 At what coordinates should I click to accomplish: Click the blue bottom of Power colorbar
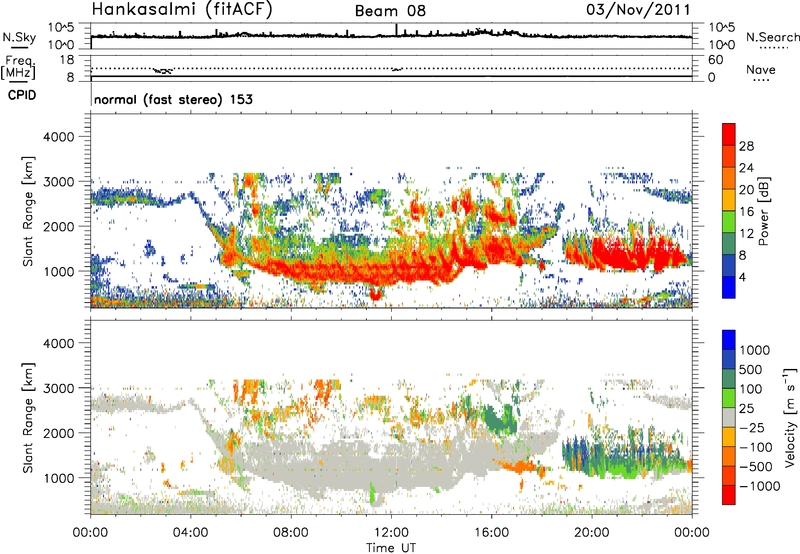click(729, 287)
